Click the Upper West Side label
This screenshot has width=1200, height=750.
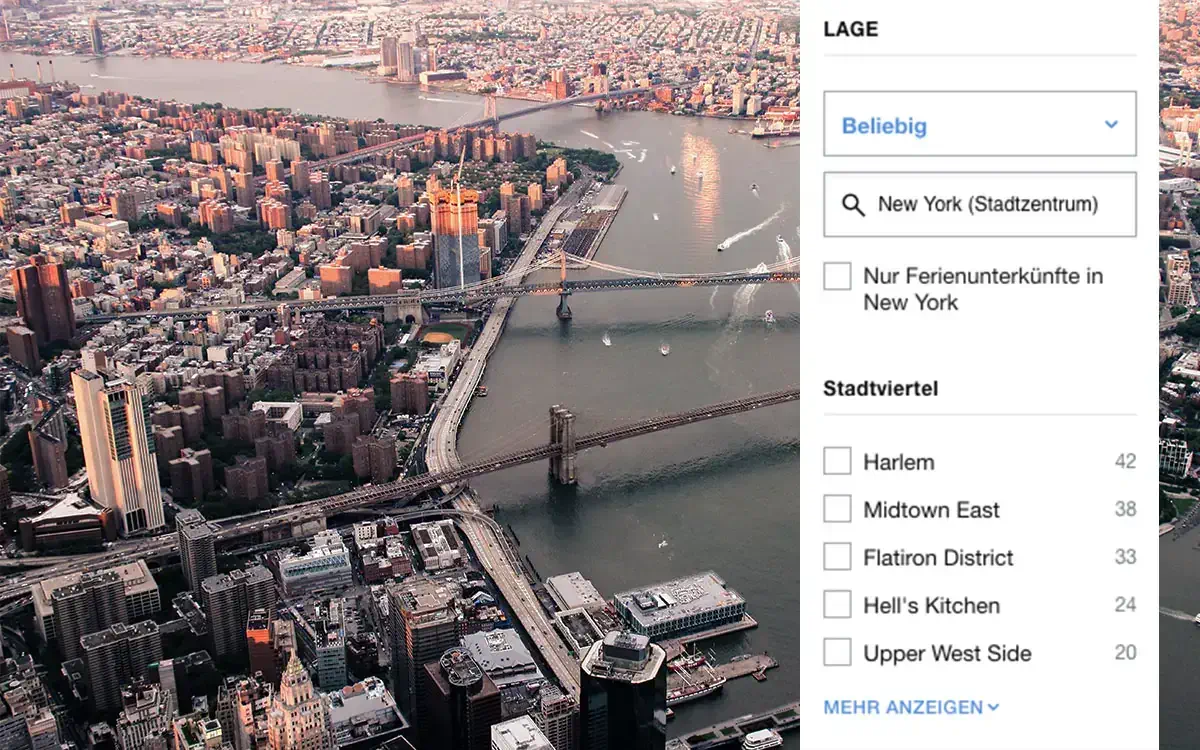pos(948,654)
